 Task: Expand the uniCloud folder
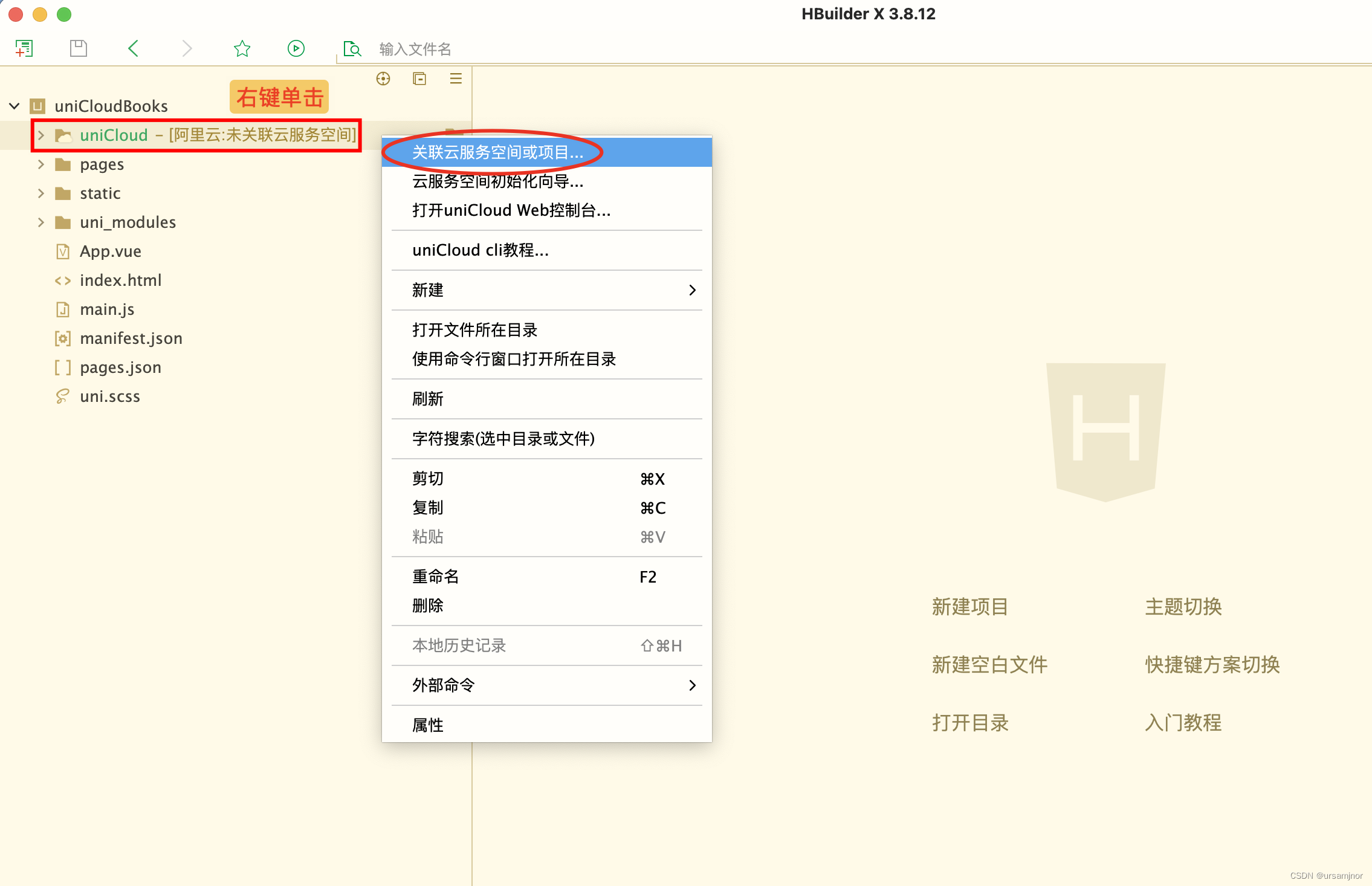click(41, 135)
